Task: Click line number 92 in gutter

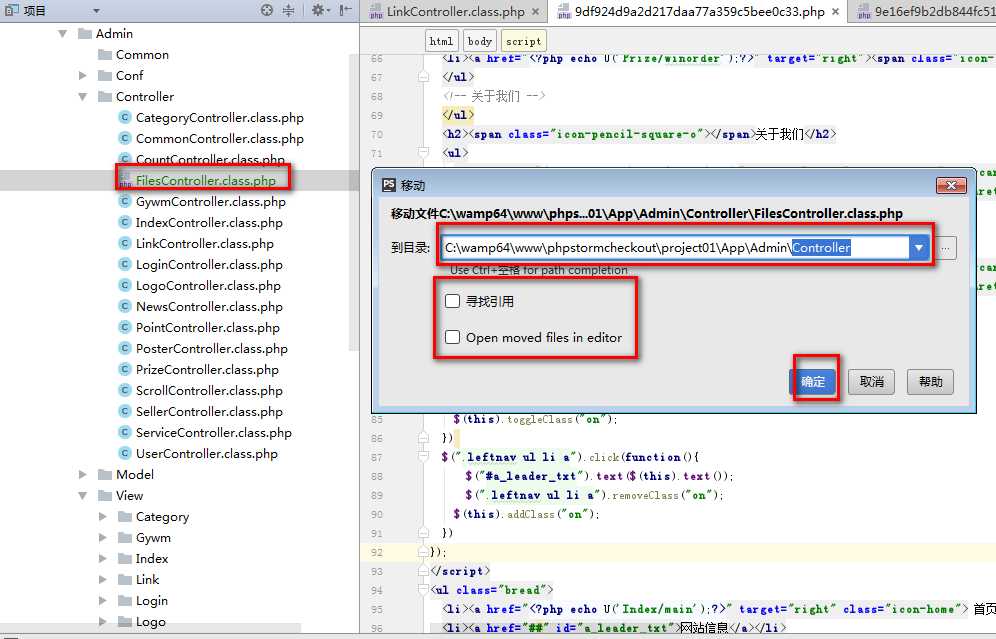Action: click(x=377, y=552)
